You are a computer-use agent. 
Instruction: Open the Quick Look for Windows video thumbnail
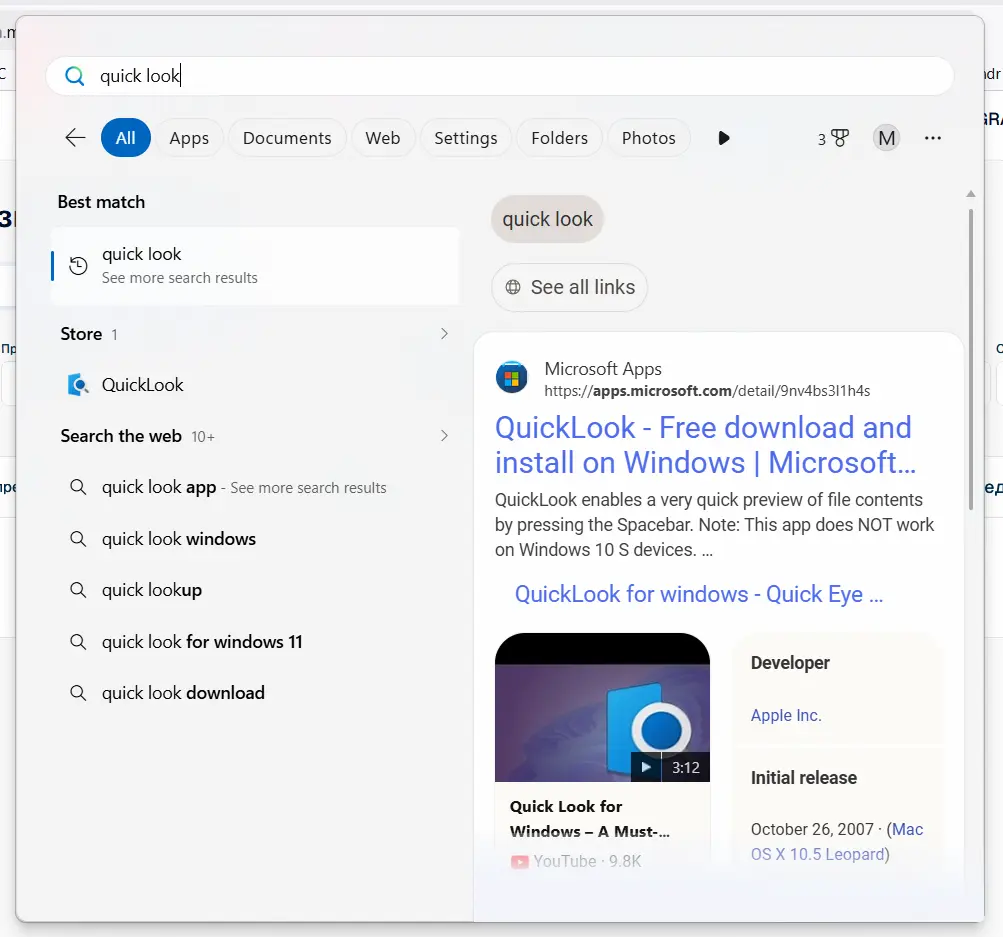pyautogui.click(x=602, y=707)
